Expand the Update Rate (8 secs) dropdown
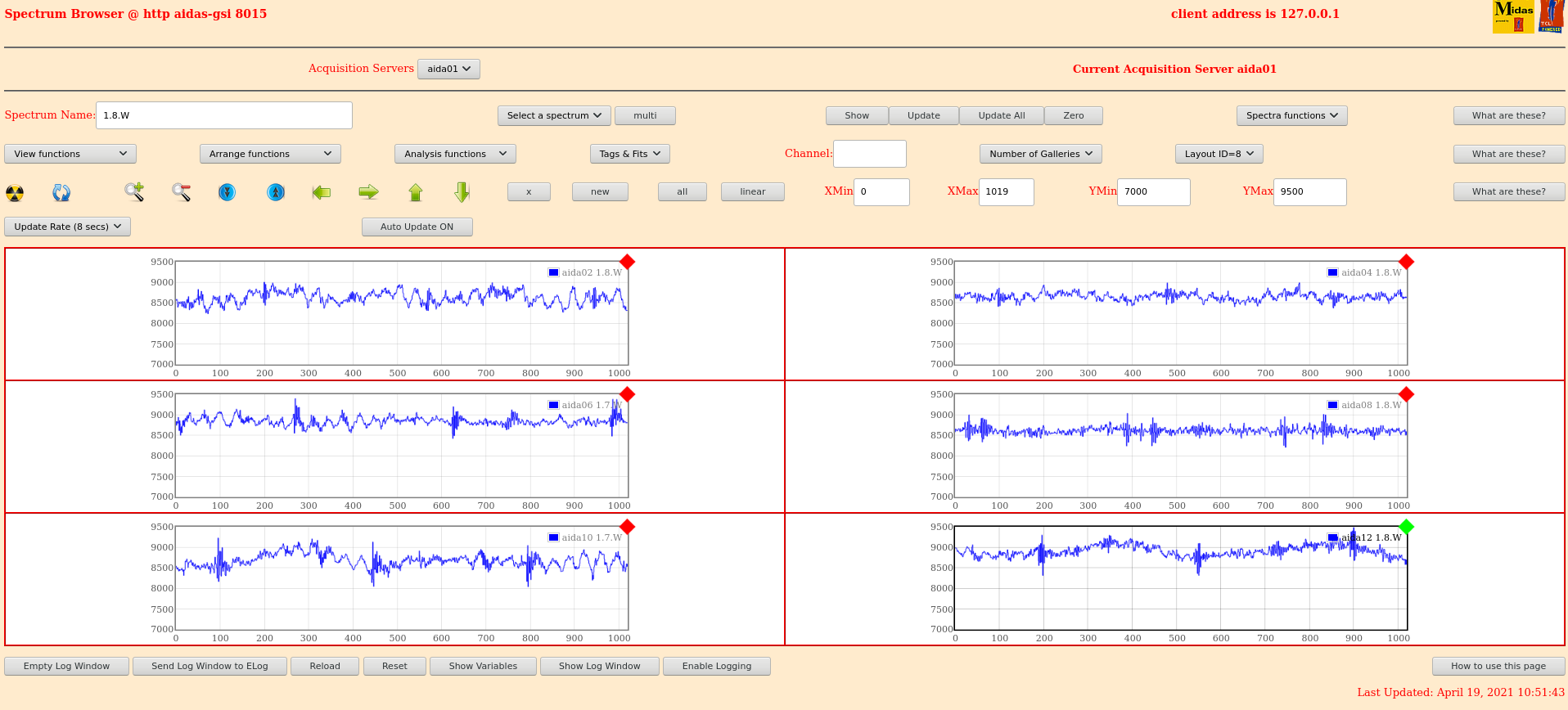The width and height of the screenshot is (1568, 710). 68,227
